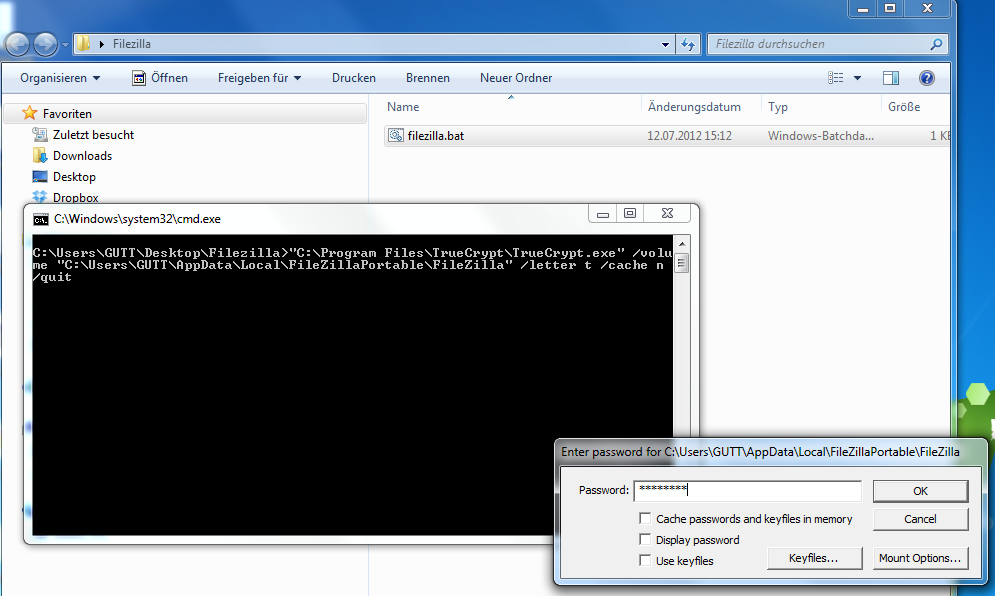Minimize the cmd.exe window

pyautogui.click(x=603, y=214)
